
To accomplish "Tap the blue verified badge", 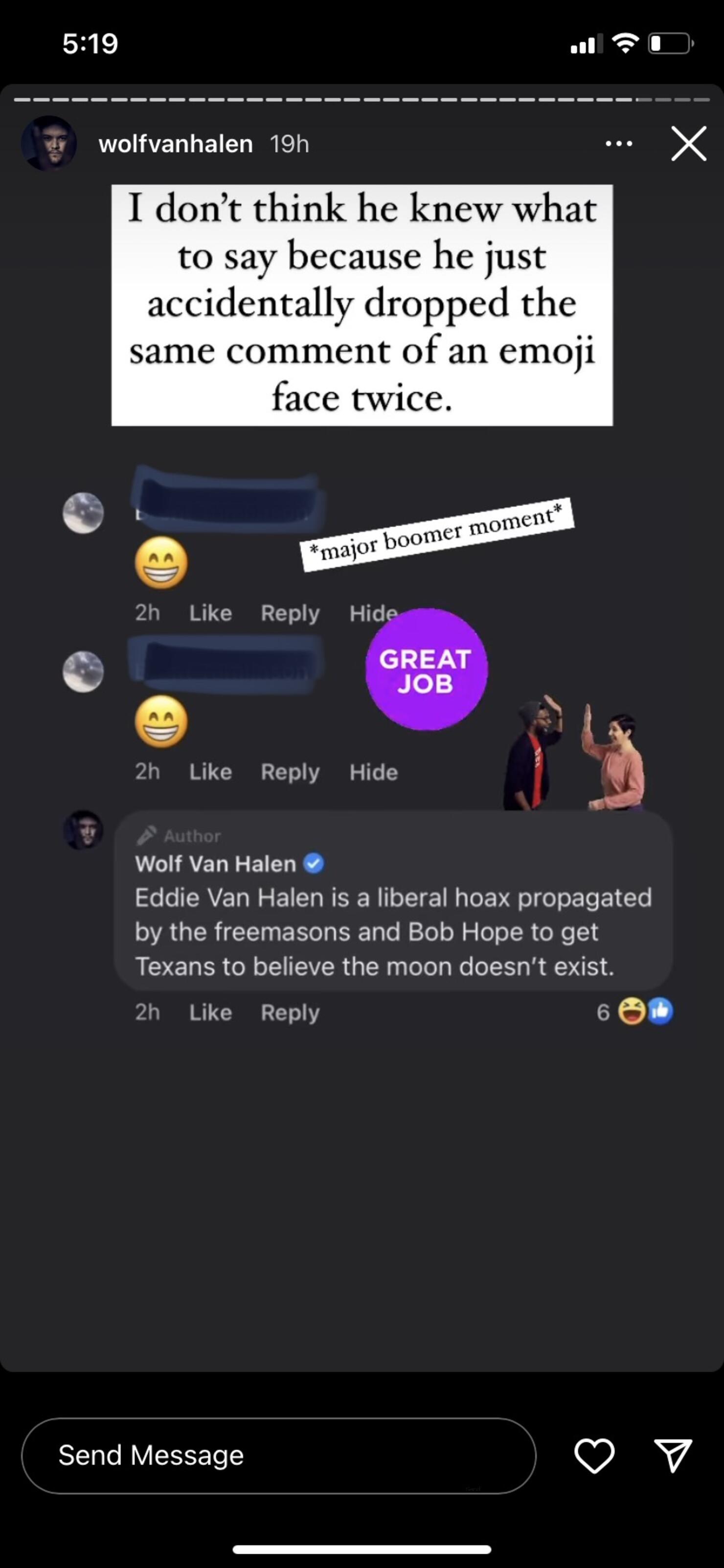I will coord(314,863).
